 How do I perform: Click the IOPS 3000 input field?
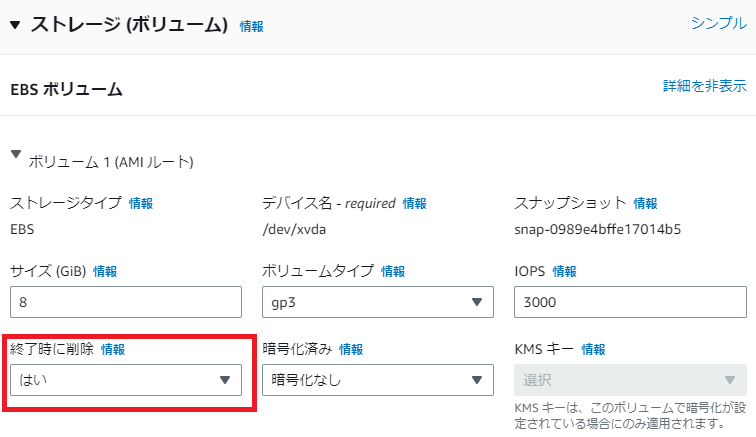[630, 302]
